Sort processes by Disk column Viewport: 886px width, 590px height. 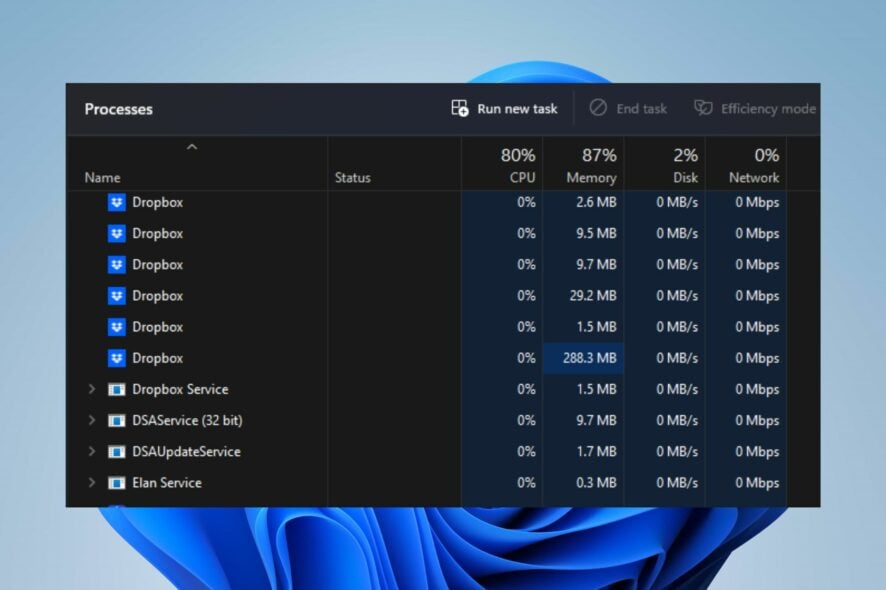pyautogui.click(x=665, y=164)
